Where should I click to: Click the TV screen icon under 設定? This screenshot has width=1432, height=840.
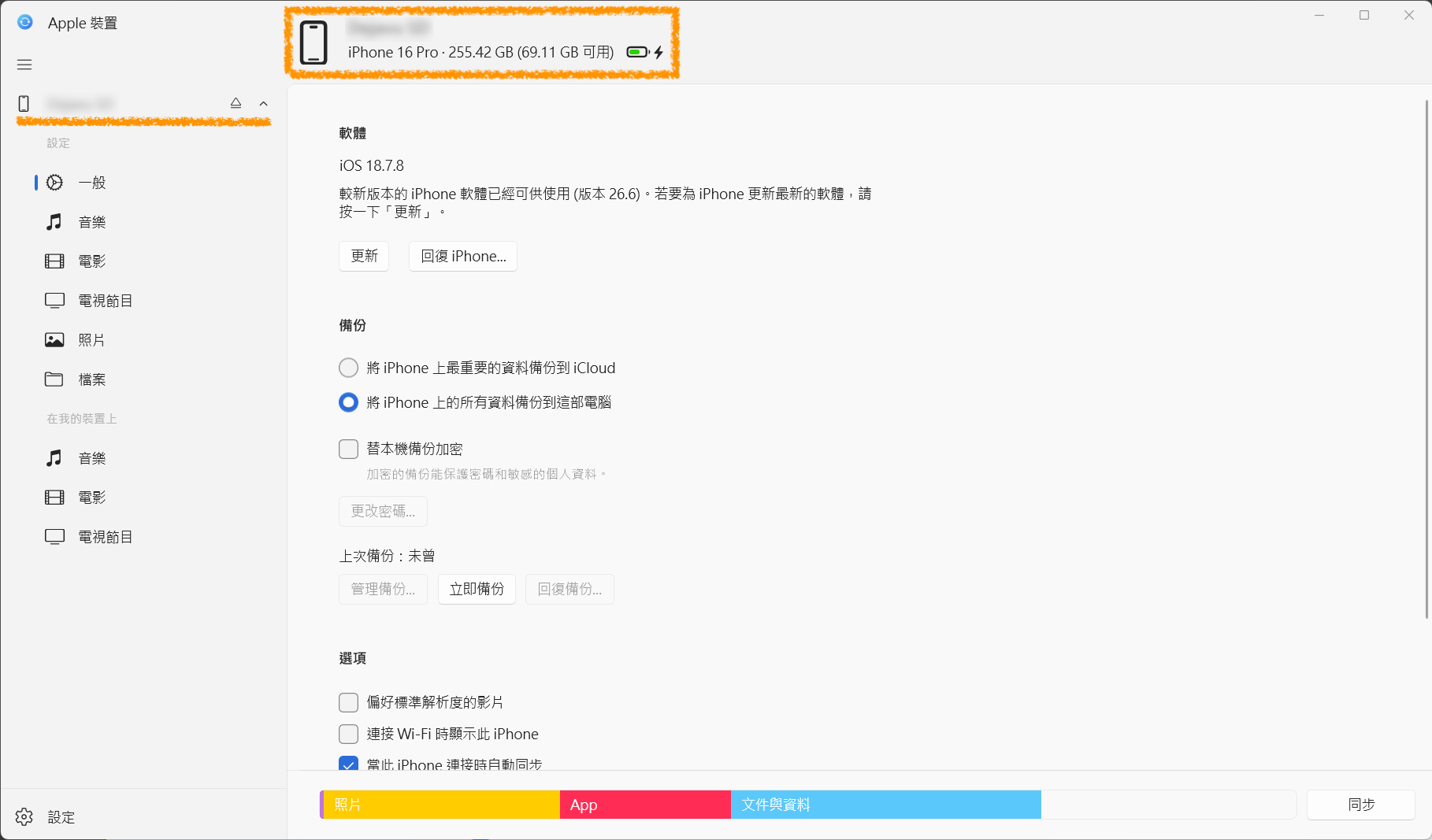[x=54, y=301]
